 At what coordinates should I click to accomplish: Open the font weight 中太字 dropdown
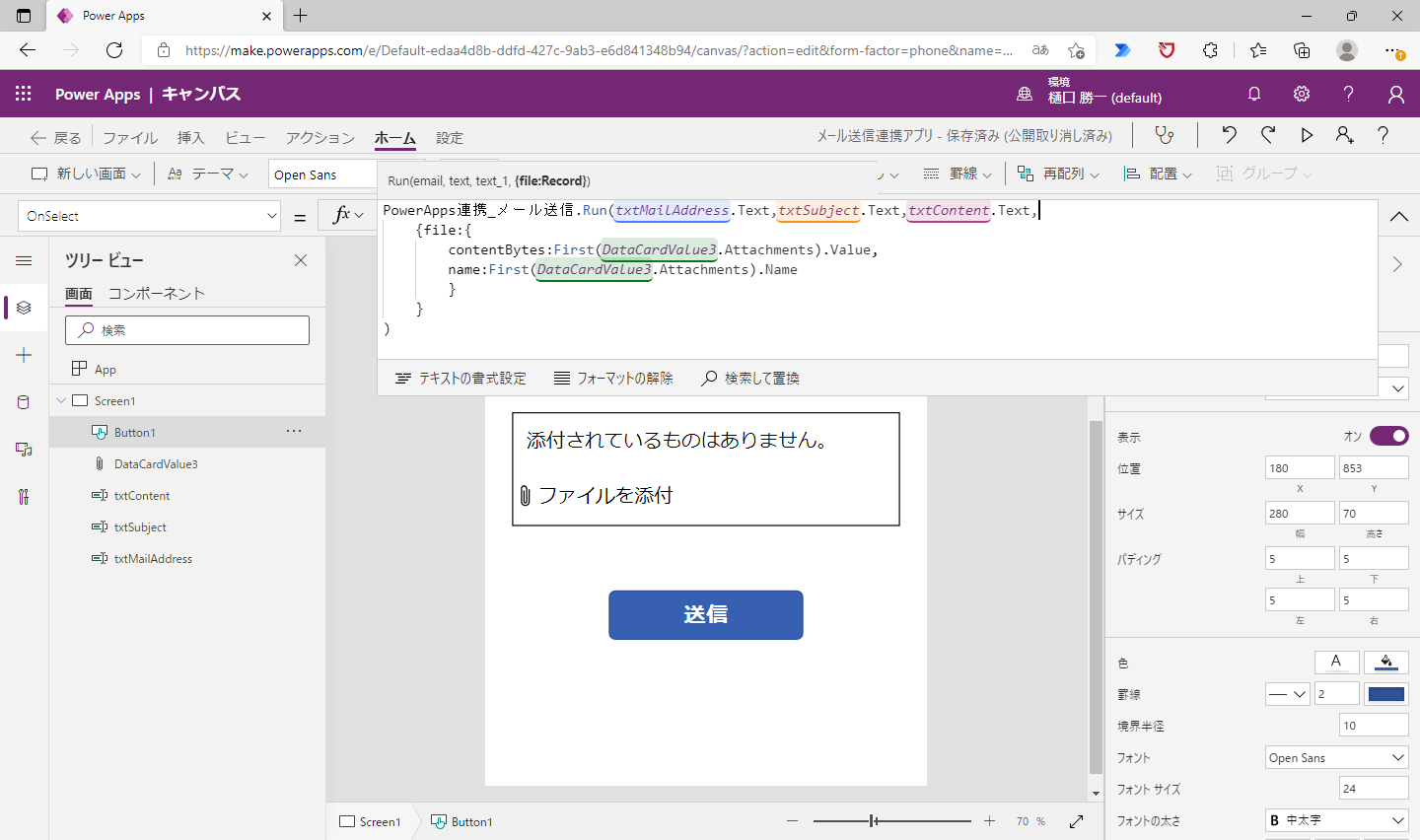pos(1337,820)
